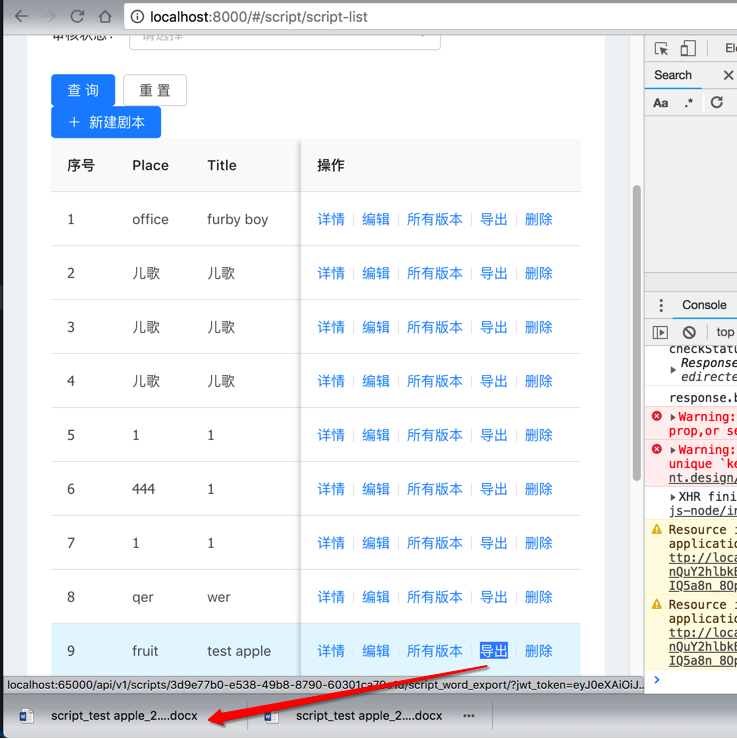Show the console sidebar
The height and width of the screenshot is (739, 737).
pyautogui.click(x=660, y=332)
